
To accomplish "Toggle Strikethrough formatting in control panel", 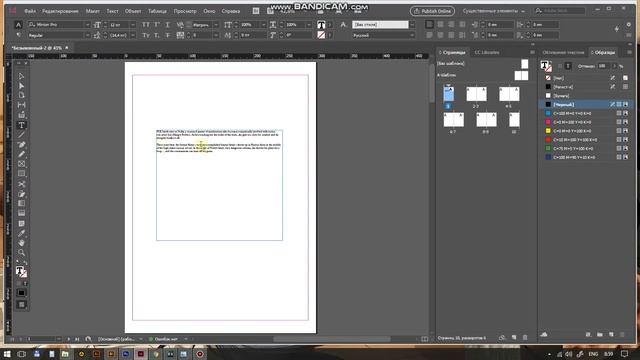I will click(x=167, y=36).
